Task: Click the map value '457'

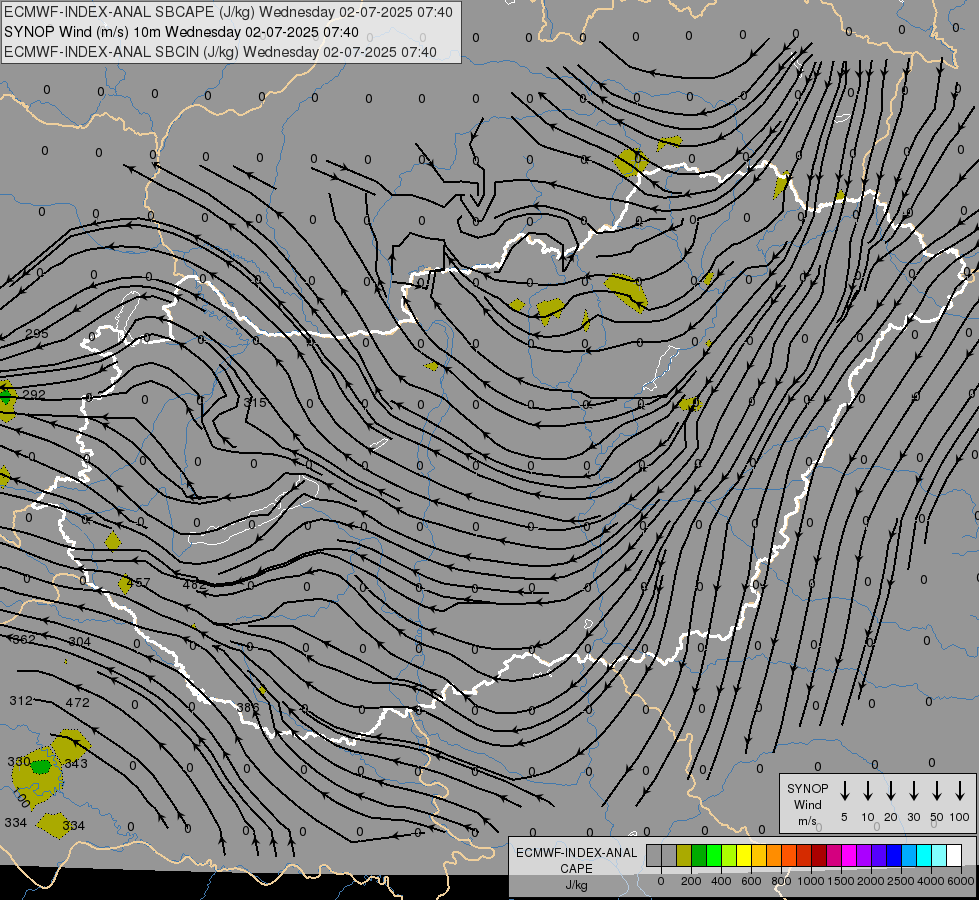Action: [138, 583]
